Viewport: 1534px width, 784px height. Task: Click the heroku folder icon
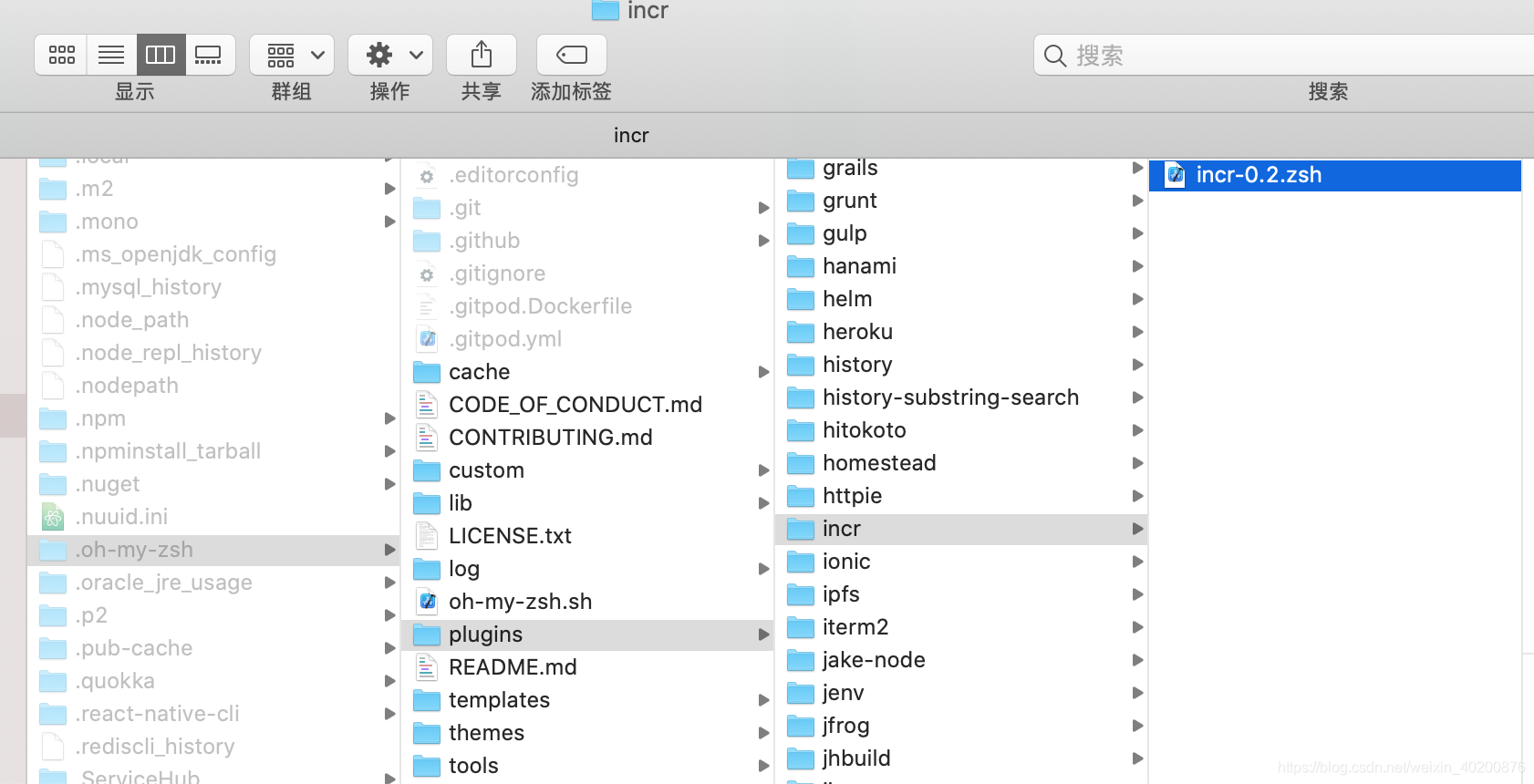click(801, 332)
